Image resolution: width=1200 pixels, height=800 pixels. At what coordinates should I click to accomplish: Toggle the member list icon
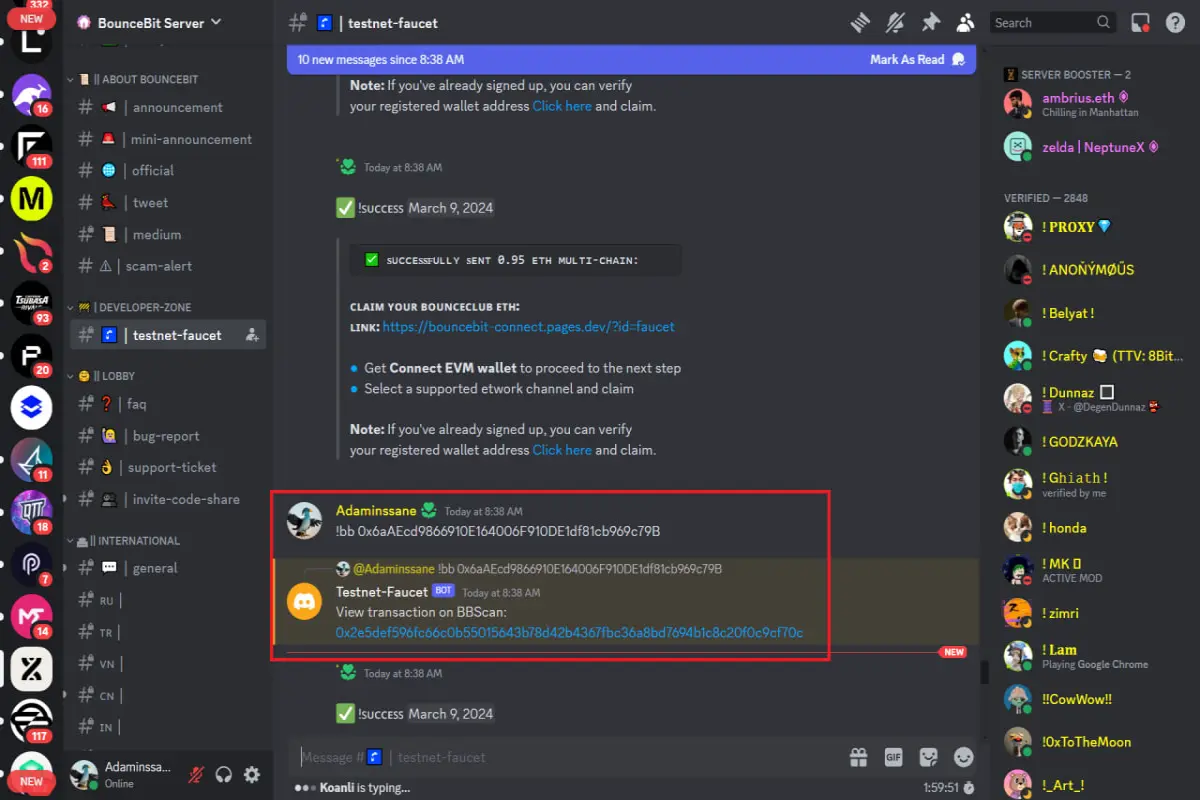[x=965, y=22]
